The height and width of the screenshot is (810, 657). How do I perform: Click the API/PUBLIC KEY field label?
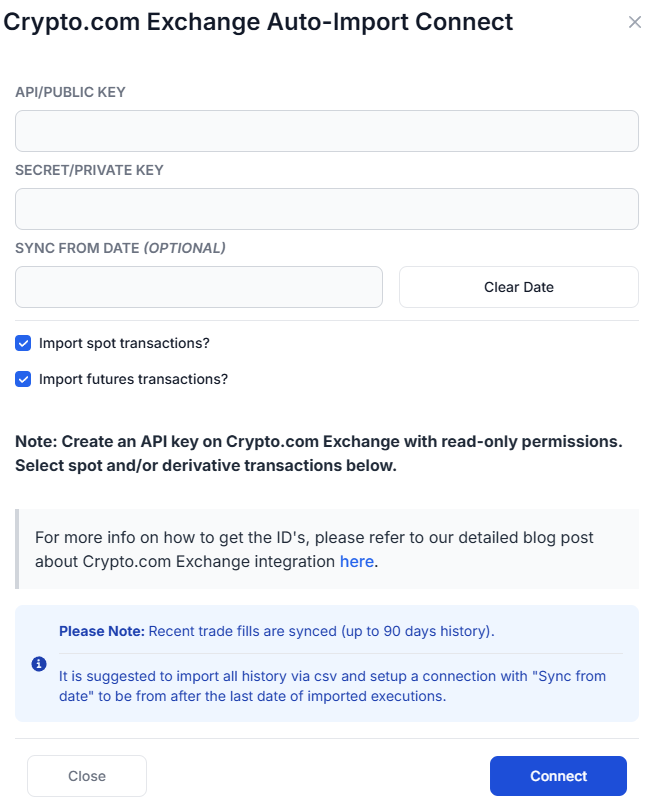(x=70, y=92)
